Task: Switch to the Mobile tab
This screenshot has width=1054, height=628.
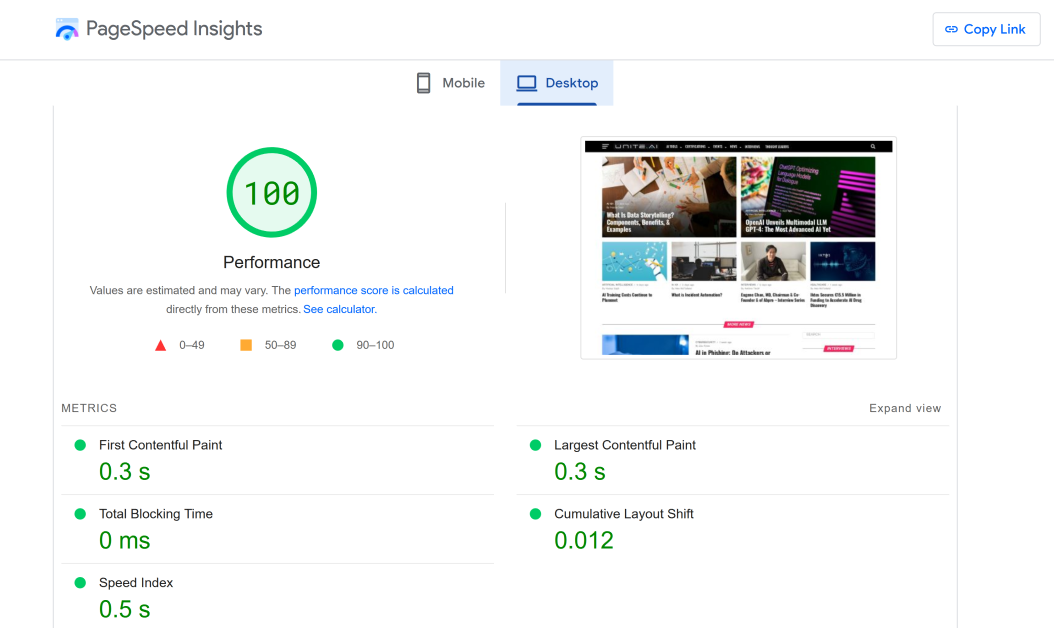Action: 451,83
